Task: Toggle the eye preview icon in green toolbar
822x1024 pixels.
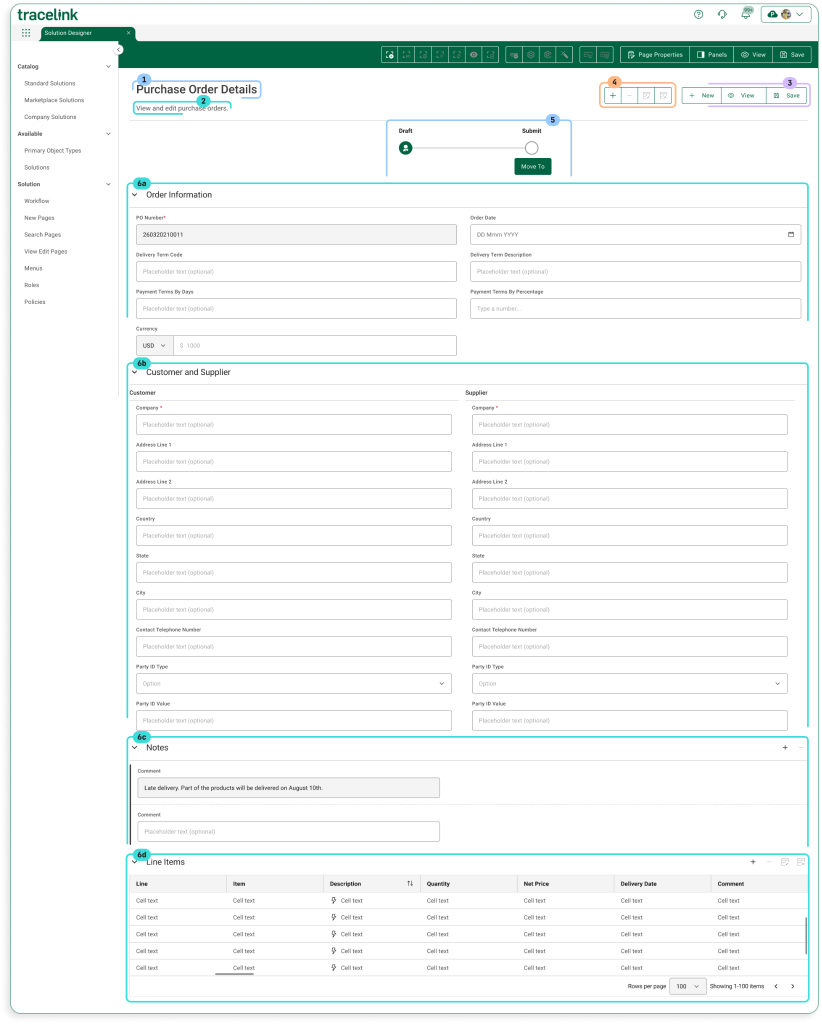Action: point(474,55)
